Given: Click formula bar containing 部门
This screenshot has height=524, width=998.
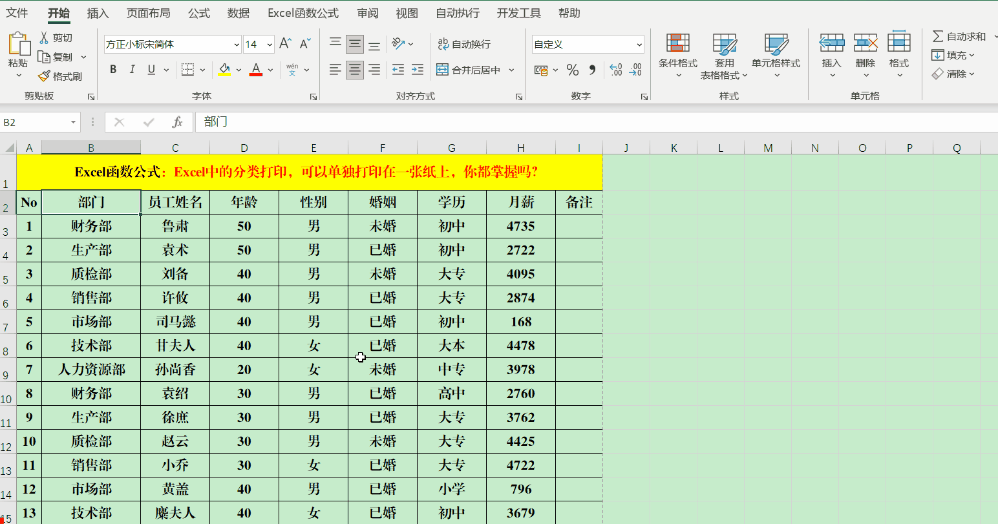Looking at the screenshot, I should point(596,122).
